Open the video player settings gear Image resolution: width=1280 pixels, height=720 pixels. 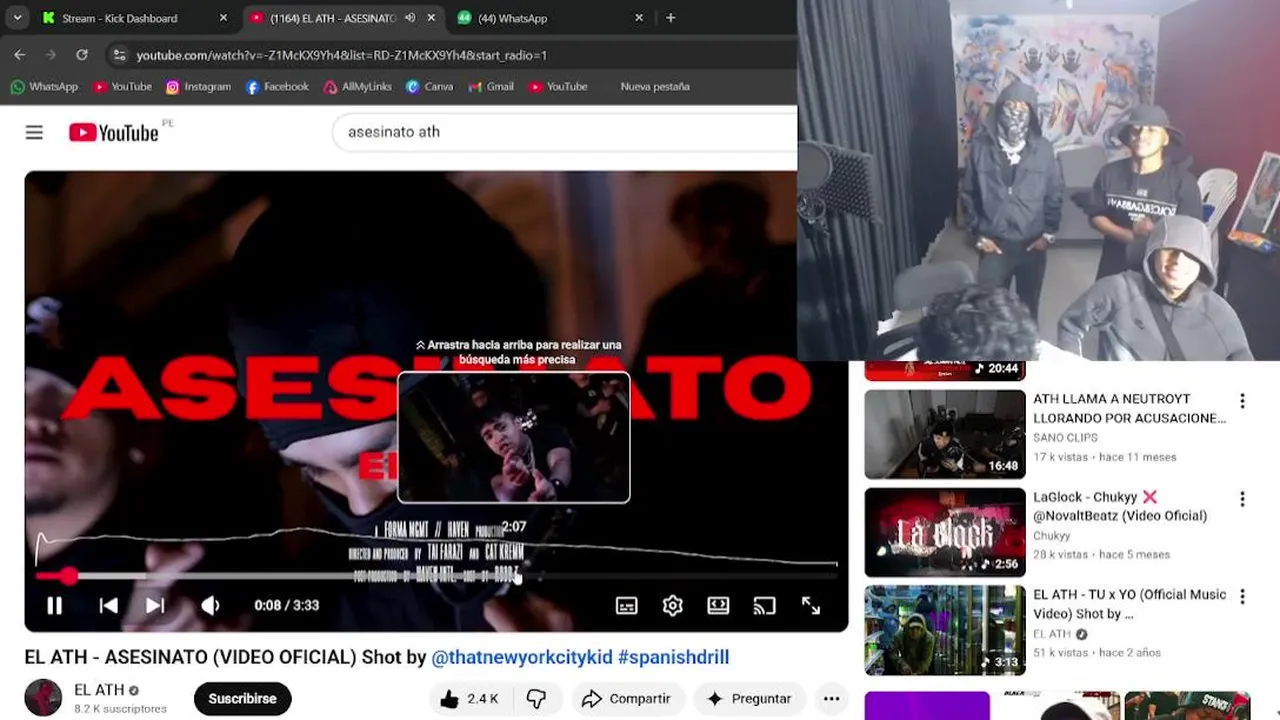pyautogui.click(x=673, y=606)
